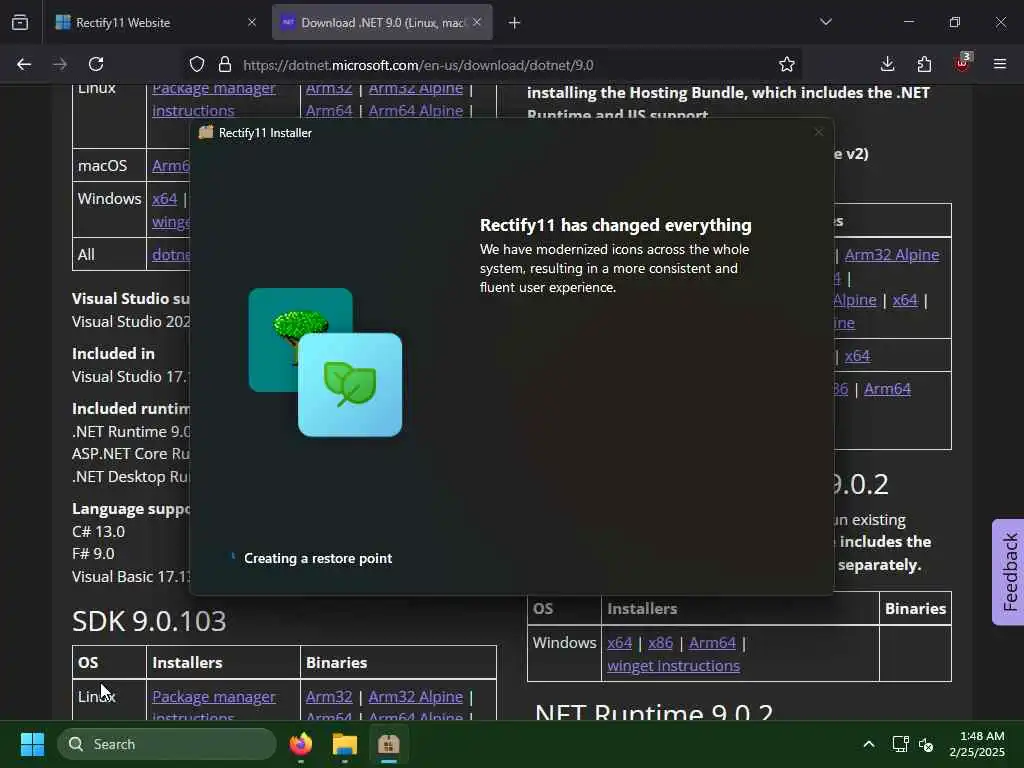Open the top Arm64 link
Image resolution: width=1024 pixels, height=768 pixels.
coord(329,111)
